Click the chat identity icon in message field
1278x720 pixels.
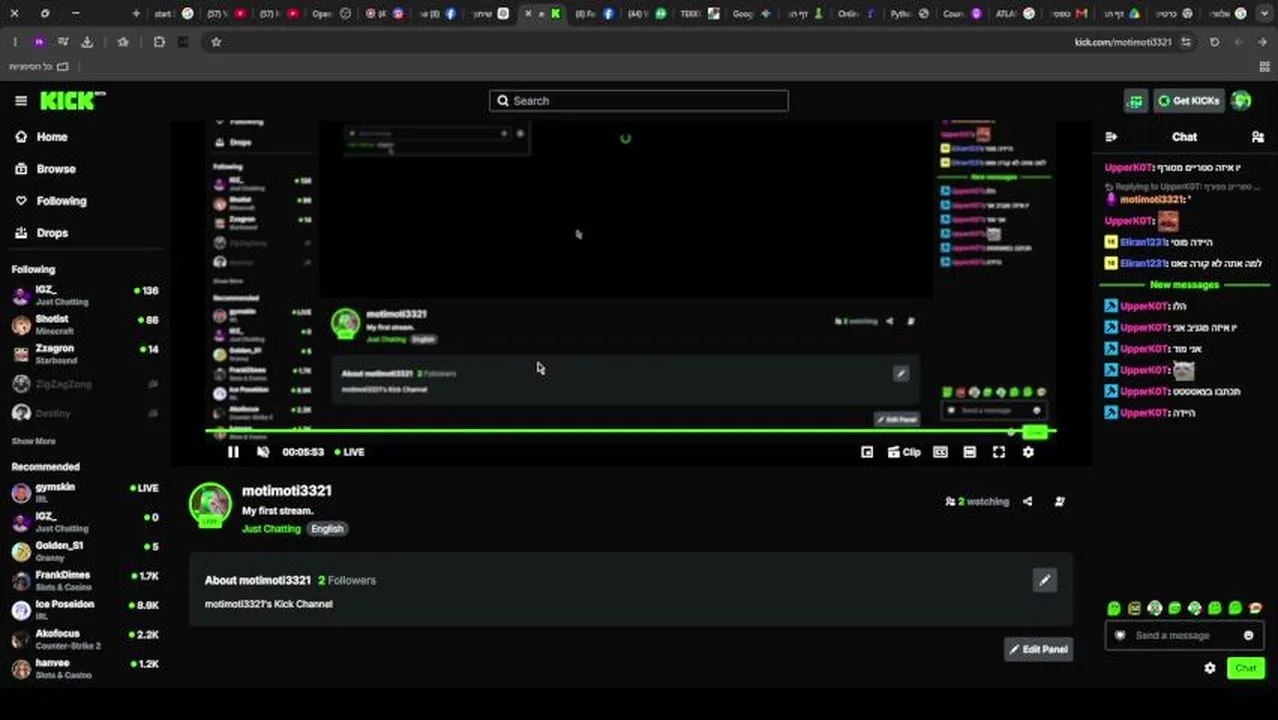[1120, 635]
